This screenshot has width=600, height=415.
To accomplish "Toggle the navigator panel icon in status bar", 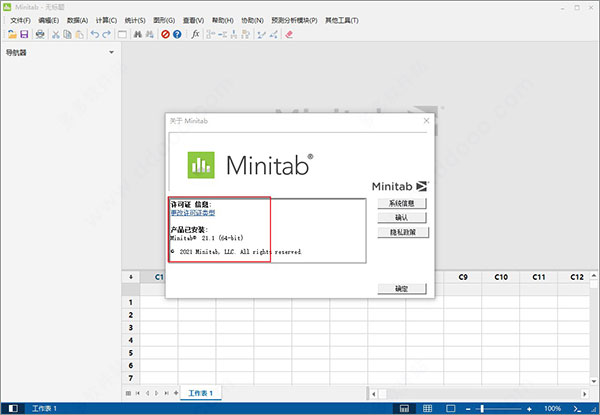I will (x=404, y=409).
